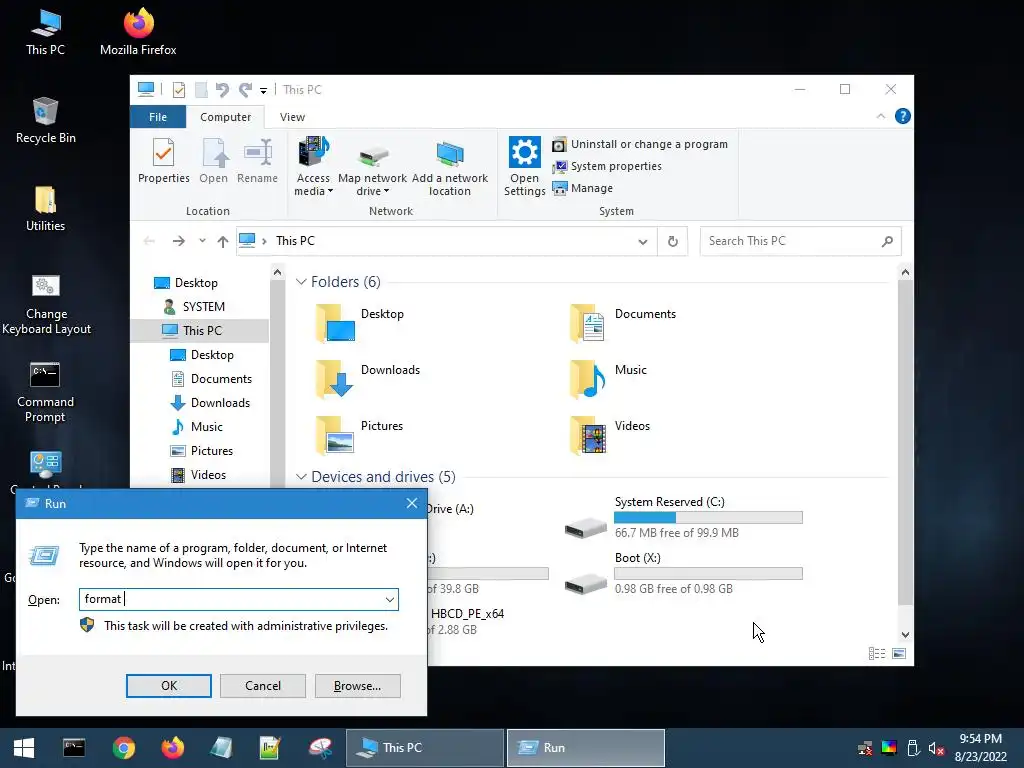Viewport: 1024px width, 768px height.
Task: Open the Recycle Bin desktop icon
Action: click(x=45, y=120)
